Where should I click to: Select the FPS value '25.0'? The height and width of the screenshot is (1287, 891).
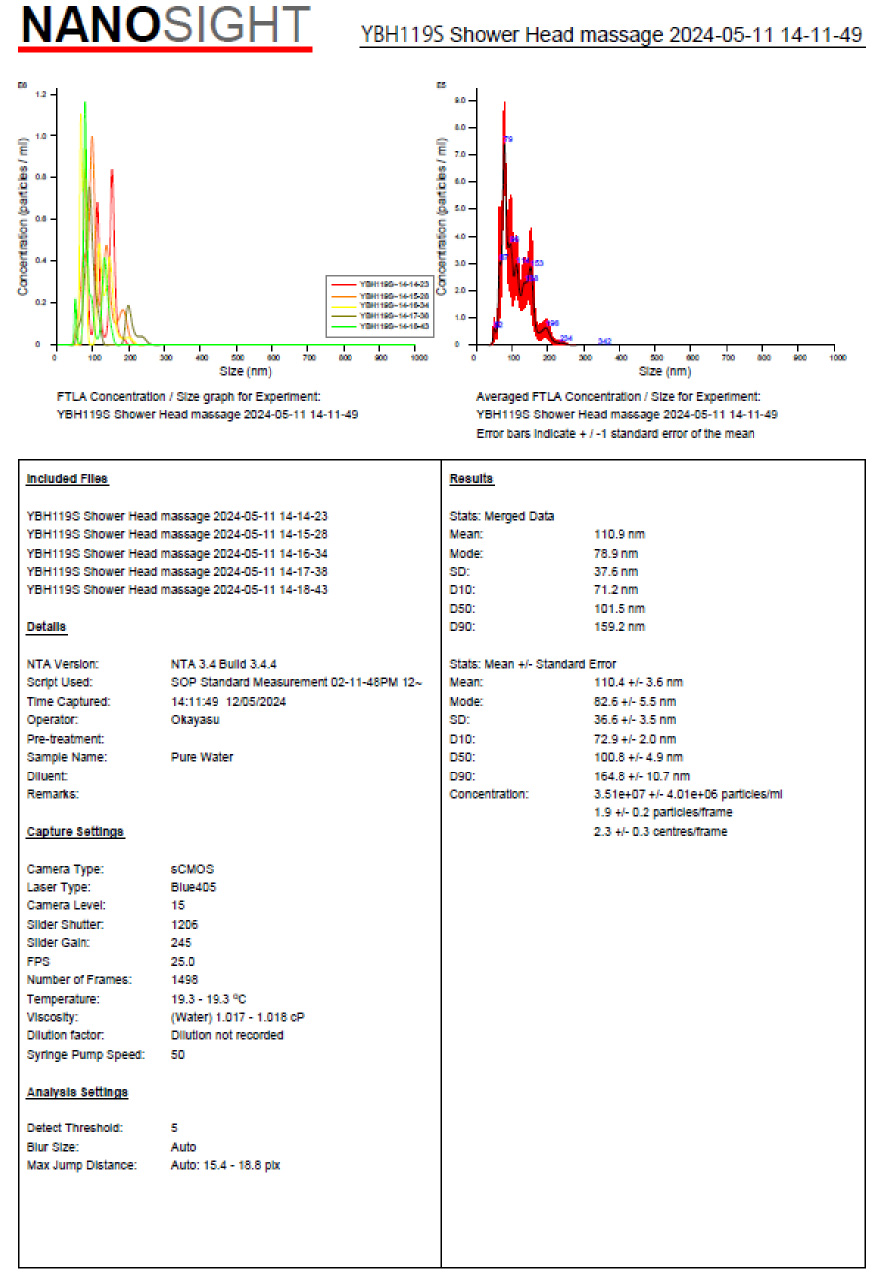coord(183,961)
